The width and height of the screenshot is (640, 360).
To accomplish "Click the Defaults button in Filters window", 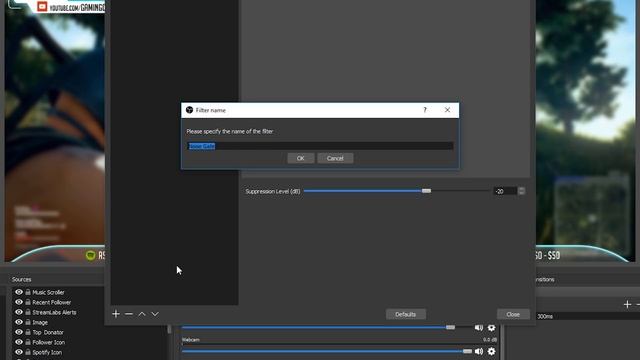I will pos(406,314).
